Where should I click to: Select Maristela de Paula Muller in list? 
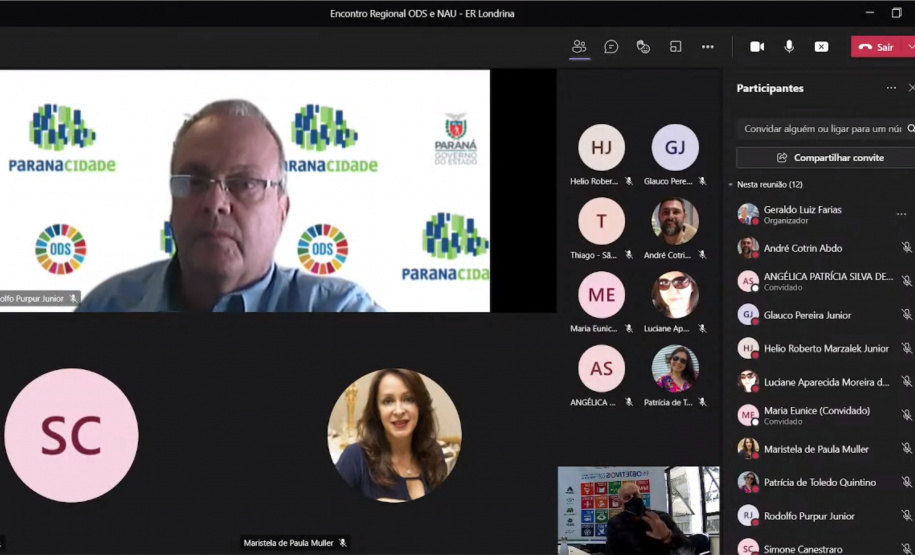pyautogui.click(x=816, y=449)
